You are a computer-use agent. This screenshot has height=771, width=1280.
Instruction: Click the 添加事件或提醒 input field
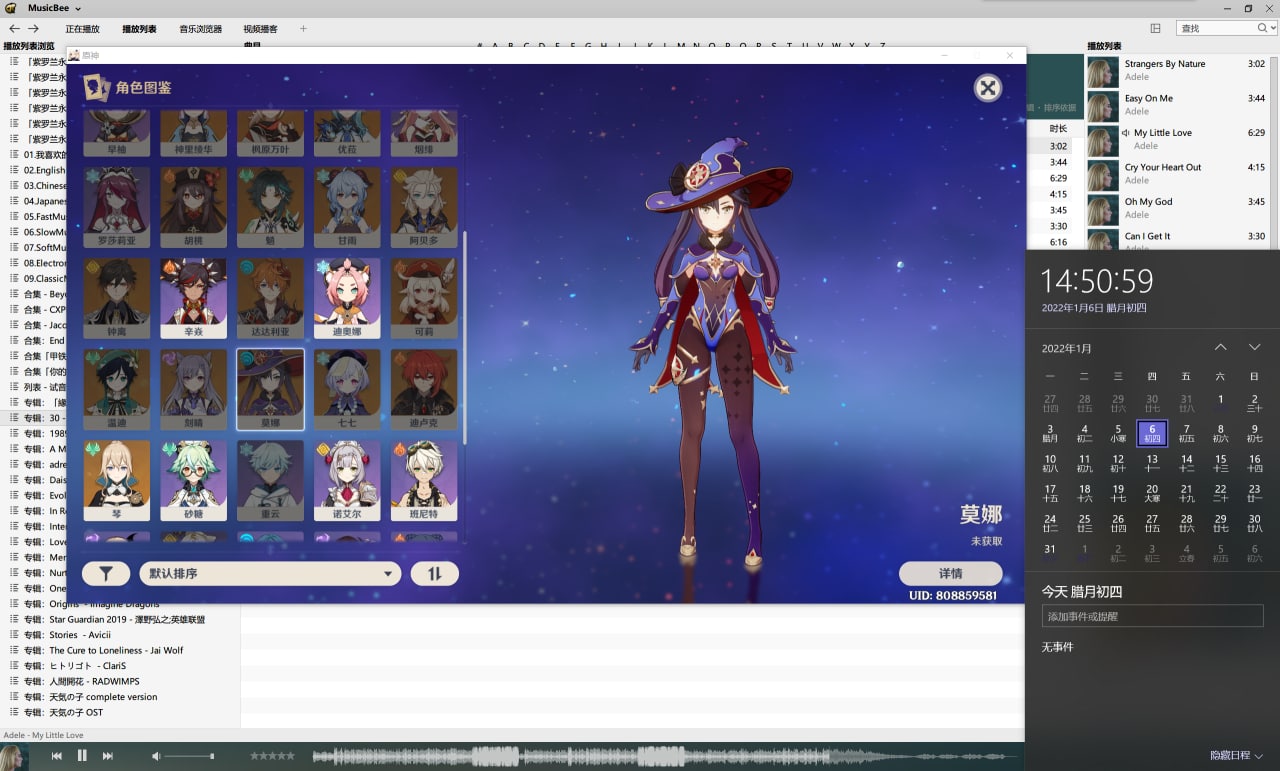pos(1152,617)
